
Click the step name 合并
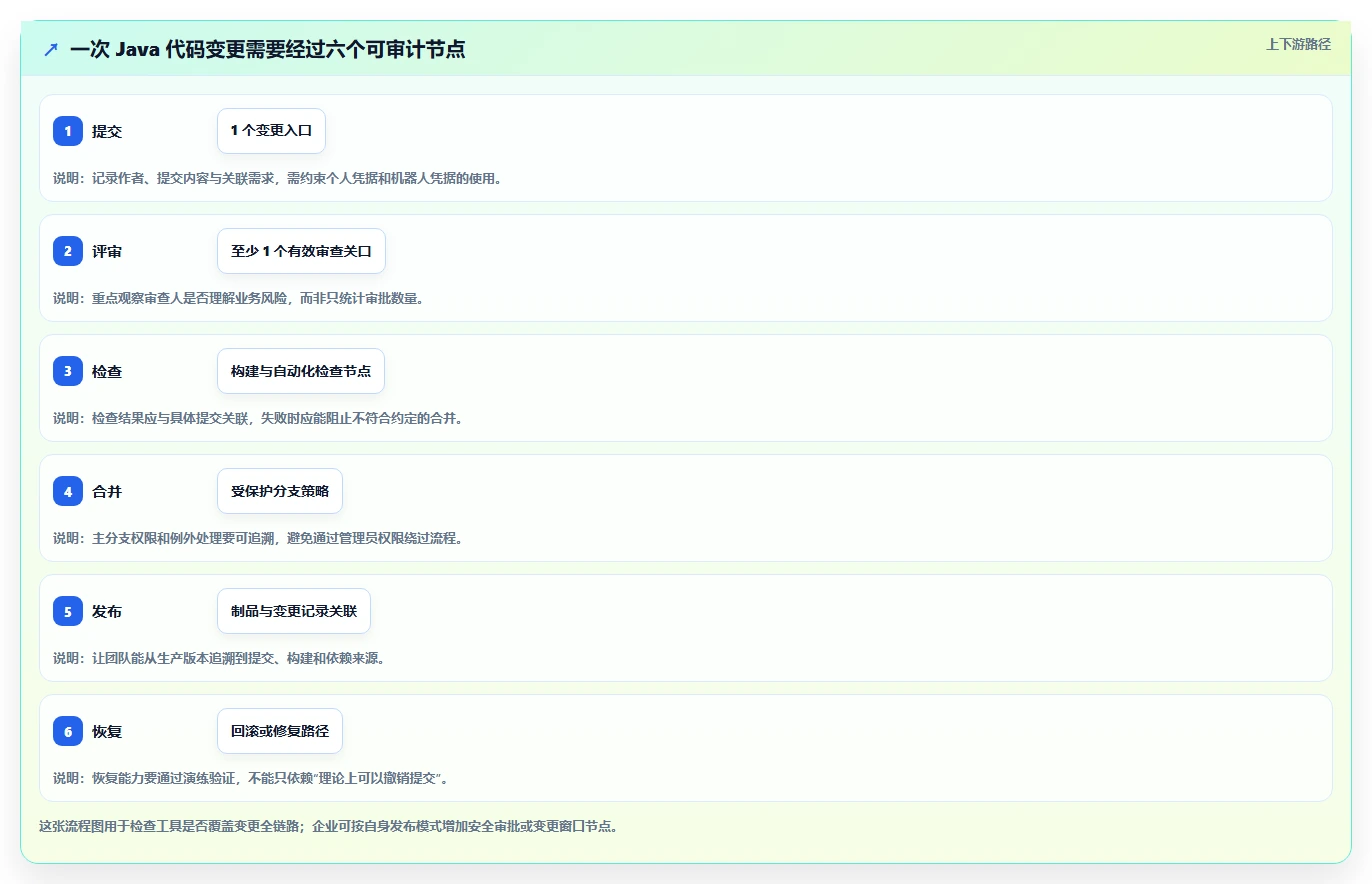point(107,491)
